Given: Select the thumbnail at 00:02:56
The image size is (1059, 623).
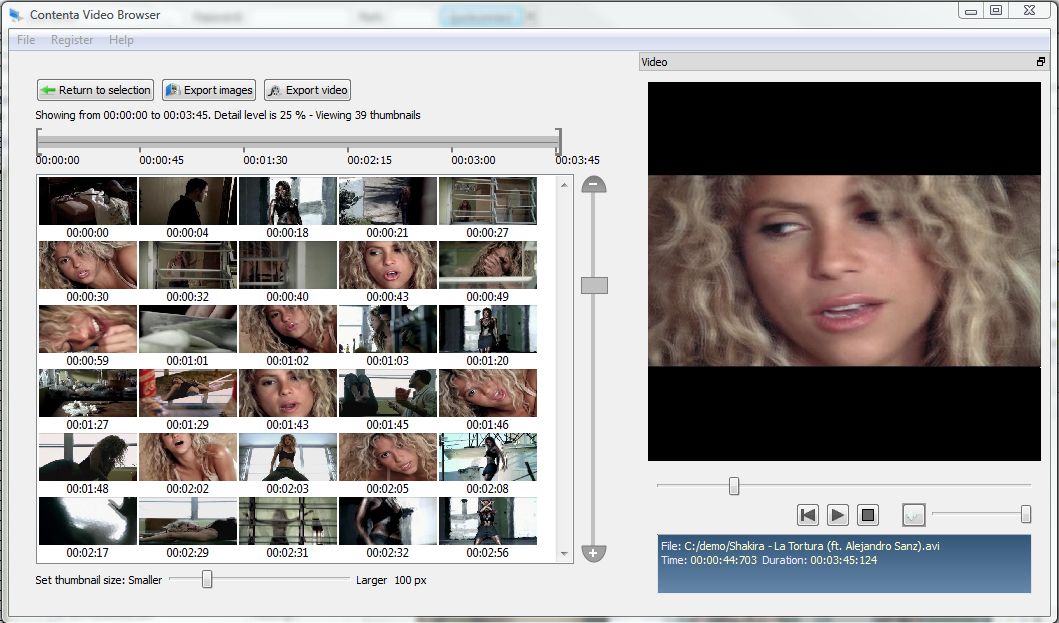Looking at the screenshot, I should (488, 521).
